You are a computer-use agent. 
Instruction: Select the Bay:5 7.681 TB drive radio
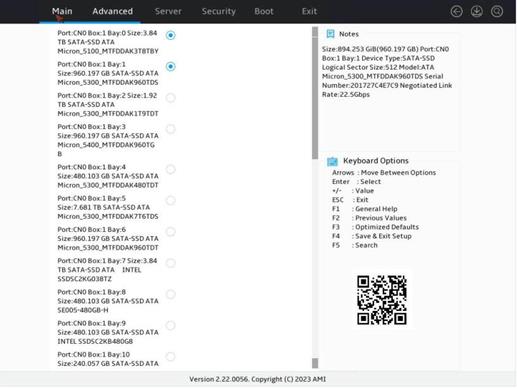[171, 200]
